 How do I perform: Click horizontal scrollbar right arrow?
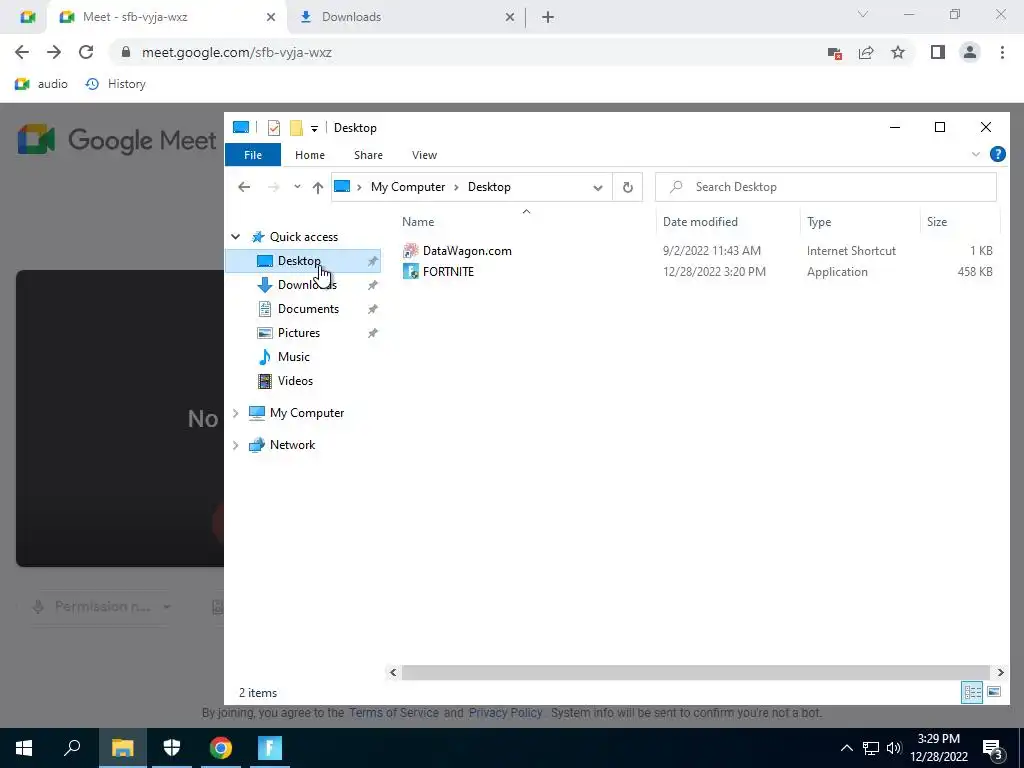[x=1000, y=672]
